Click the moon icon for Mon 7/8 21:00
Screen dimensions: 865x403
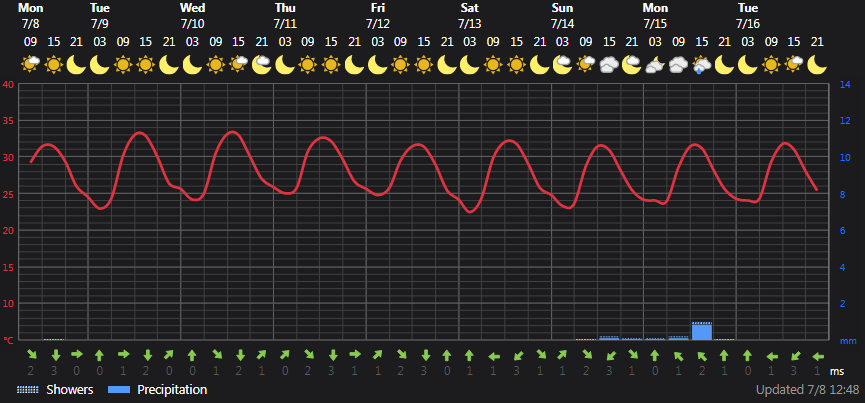pyautogui.click(x=77, y=65)
